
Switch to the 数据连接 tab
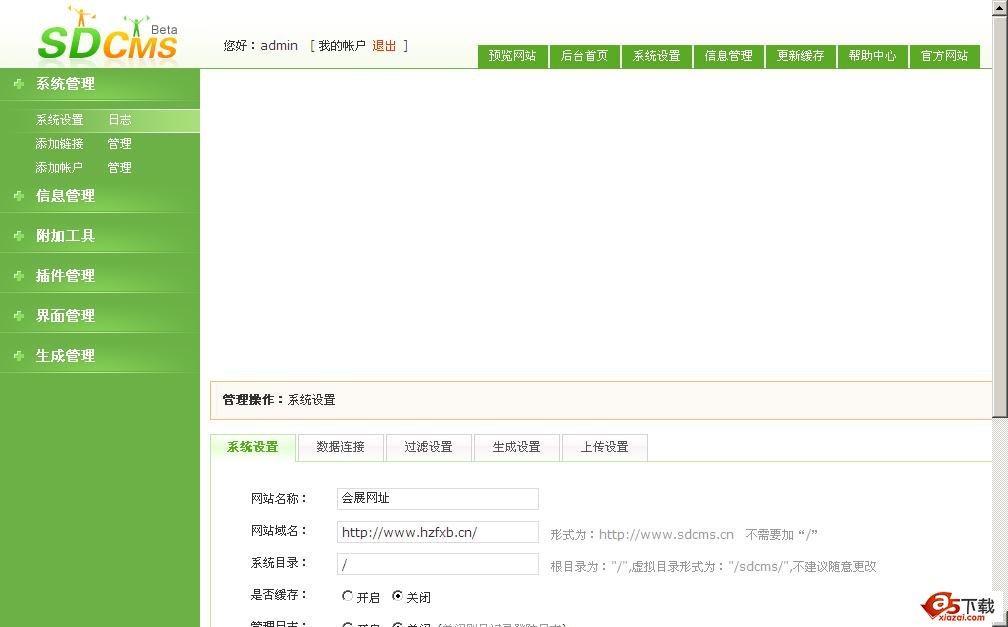tap(340, 447)
